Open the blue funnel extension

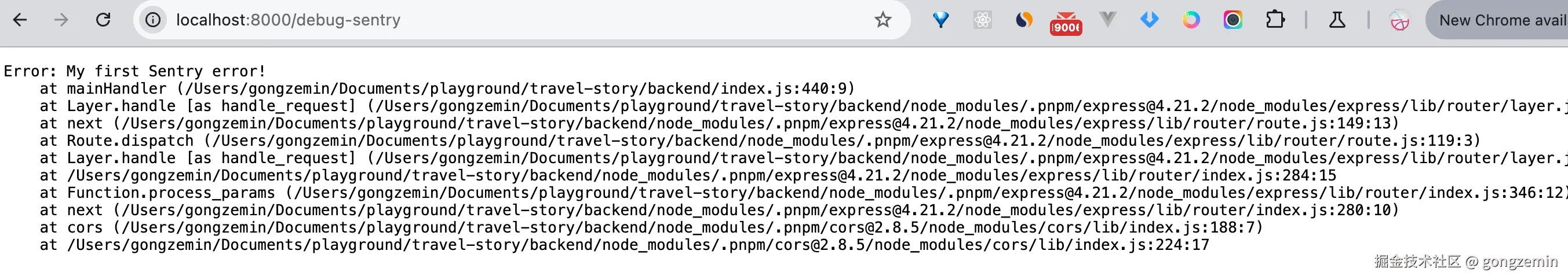coord(940,20)
